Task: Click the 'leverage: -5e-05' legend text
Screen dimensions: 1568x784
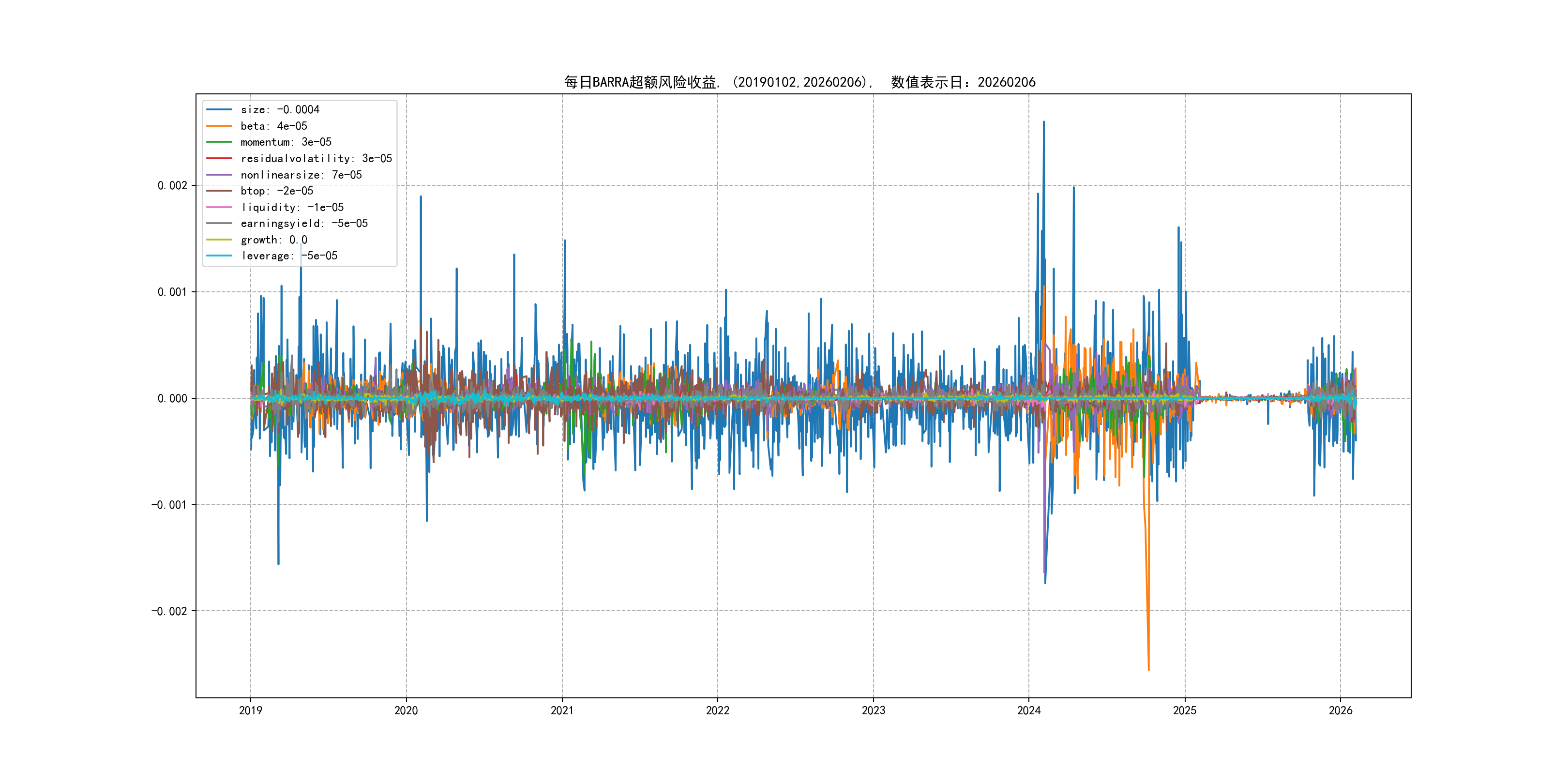Action: pos(289,256)
